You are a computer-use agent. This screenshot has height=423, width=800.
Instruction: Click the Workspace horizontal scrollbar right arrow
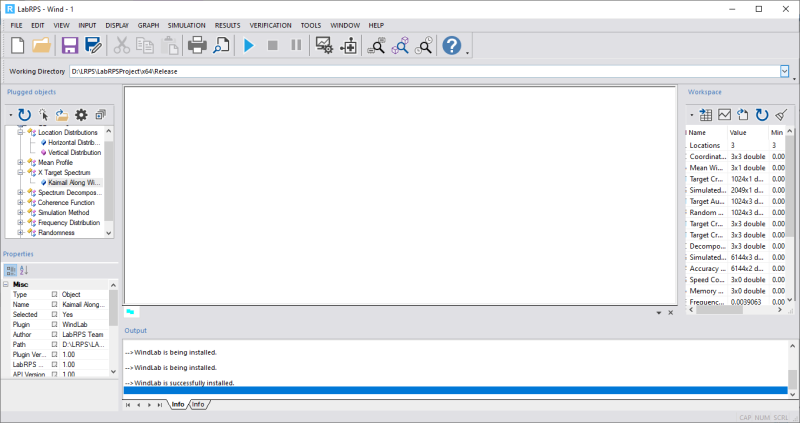pos(780,310)
